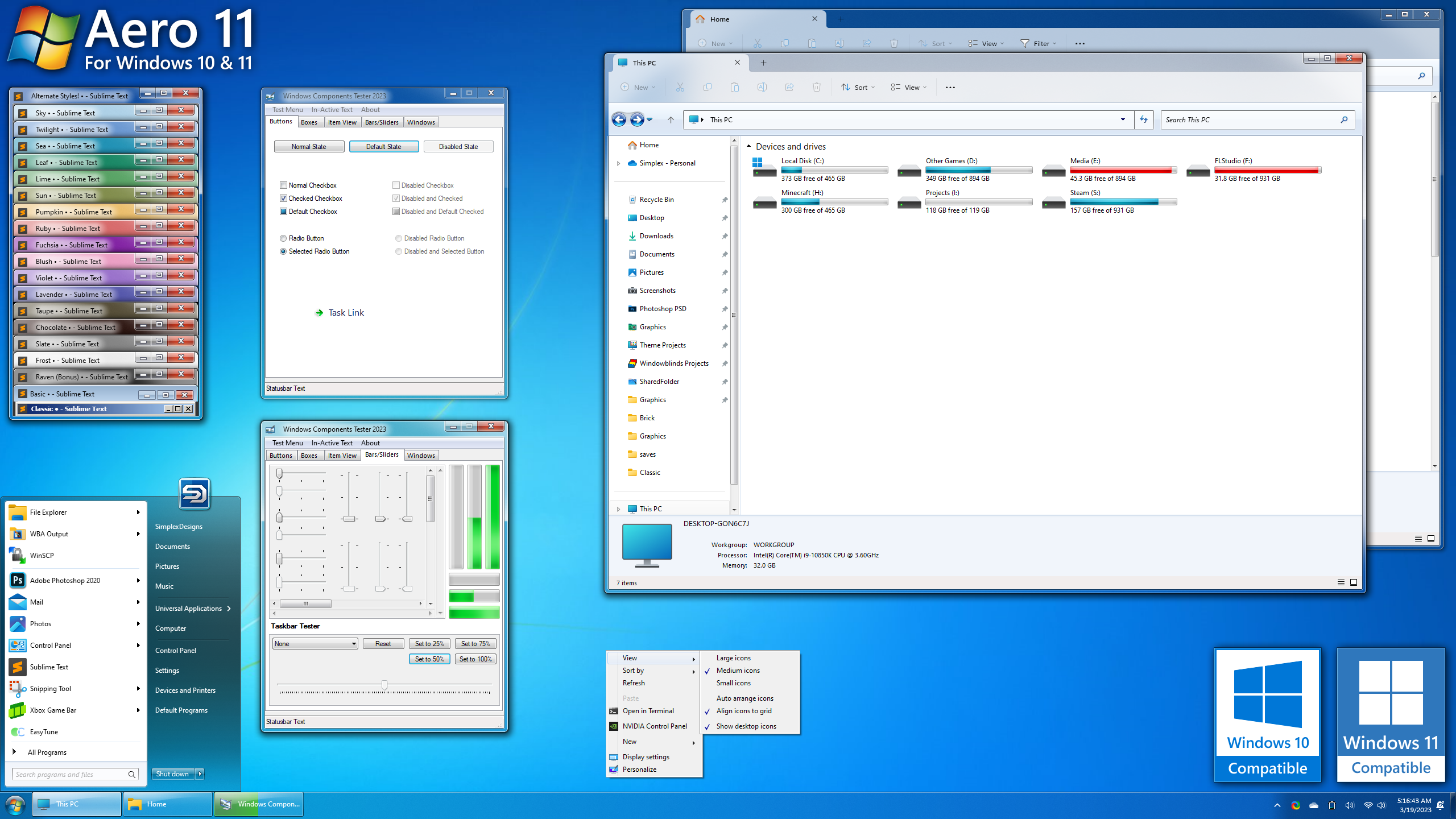Select the unselected Radio Button option

(283, 238)
